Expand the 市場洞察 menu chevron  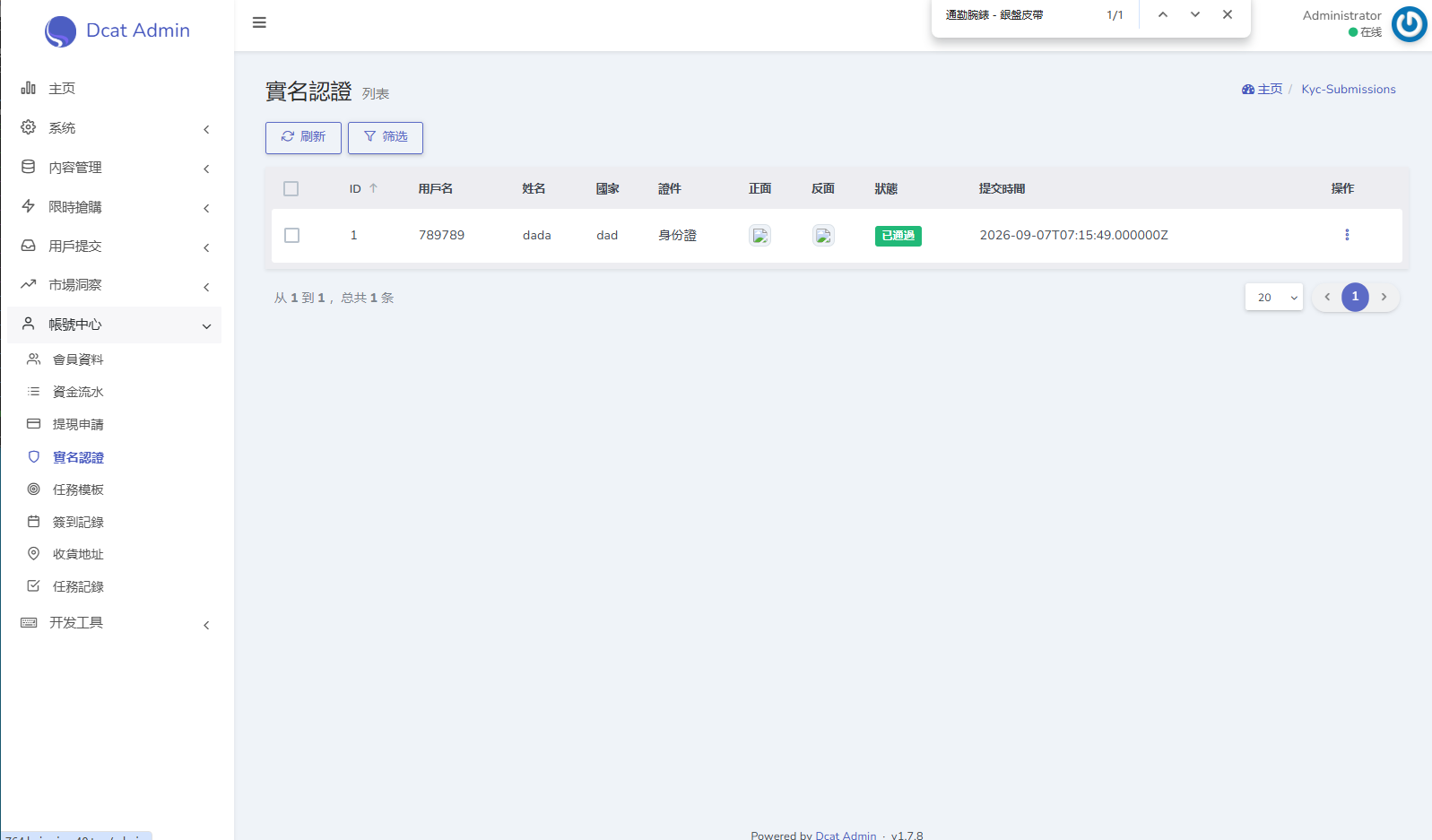click(x=206, y=287)
